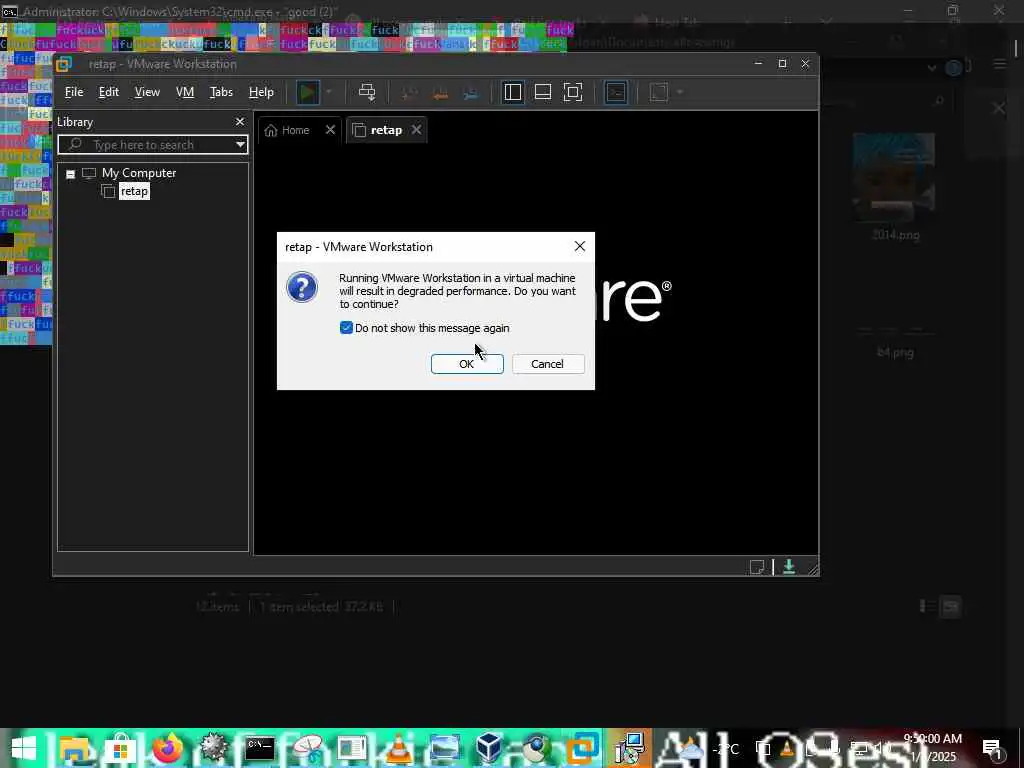Select the 2014.png thumbnail in File Explorer
The height and width of the screenshot is (768, 1024).
click(894, 176)
